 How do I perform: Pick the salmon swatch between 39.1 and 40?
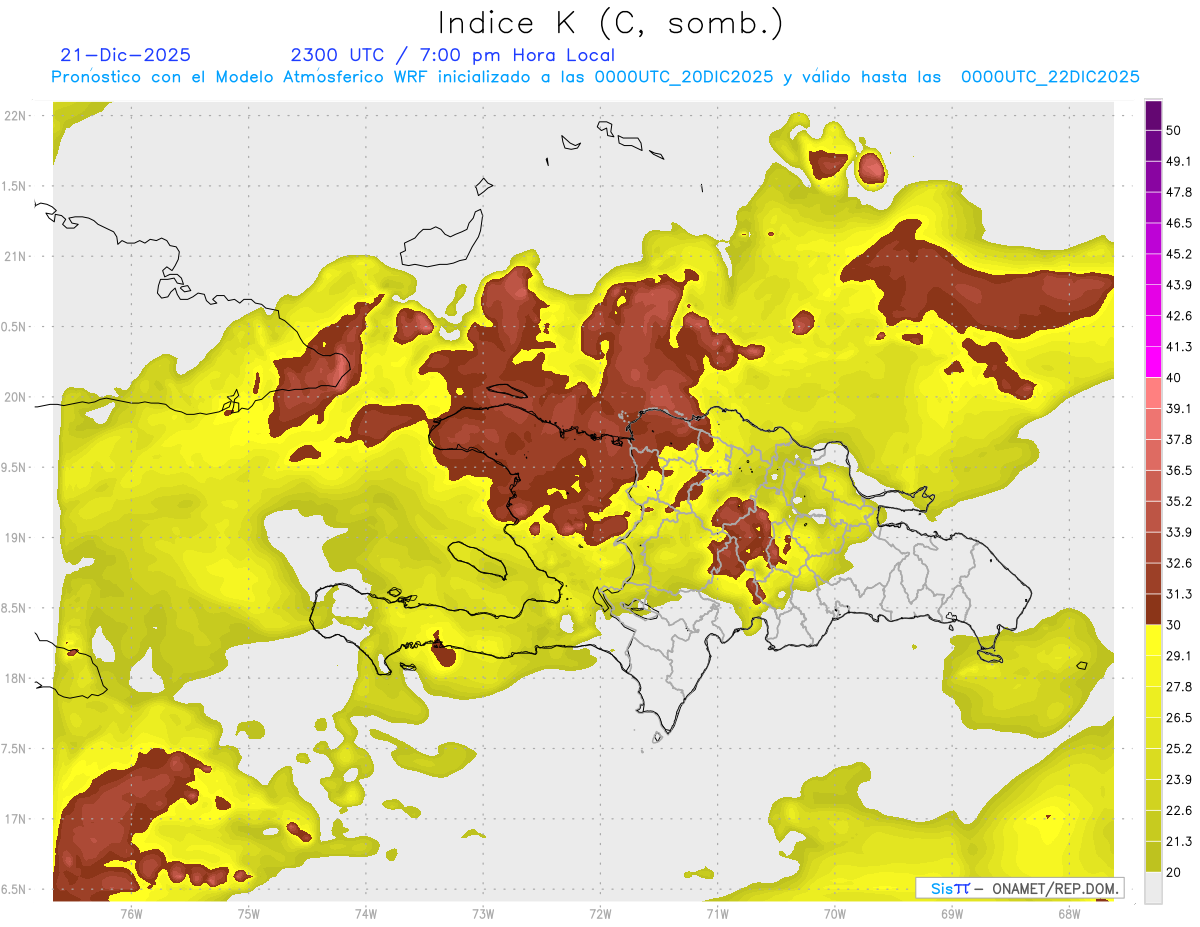1153,393
